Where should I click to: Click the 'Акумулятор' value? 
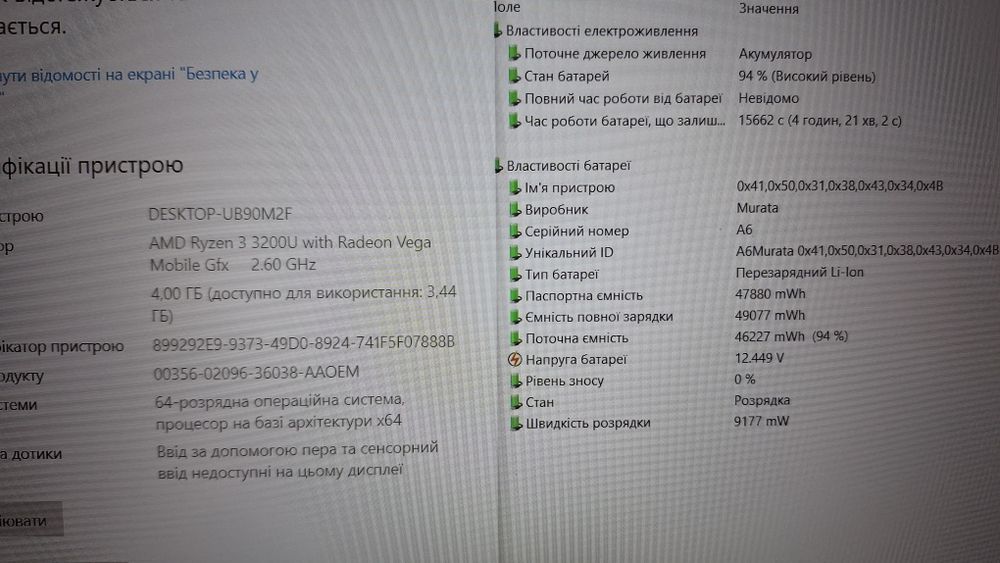point(775,54)
